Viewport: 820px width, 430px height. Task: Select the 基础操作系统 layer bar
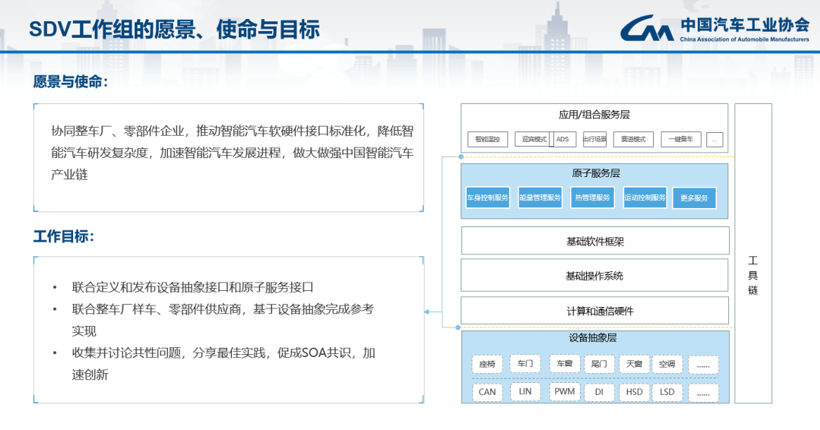point(594,276)
